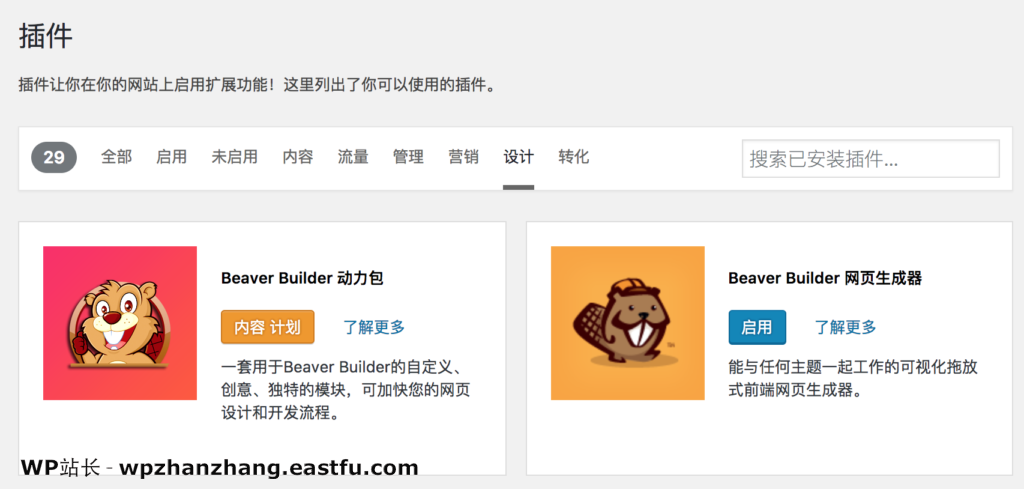Click the description starting 能与任何主题一起工作
The width and height of the screenshot is (1024, 489).
(853, 377)
